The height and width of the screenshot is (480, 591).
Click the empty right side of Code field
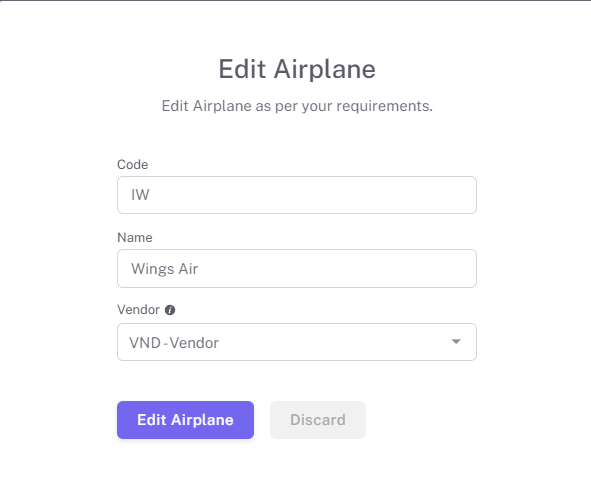pos(377,195)
